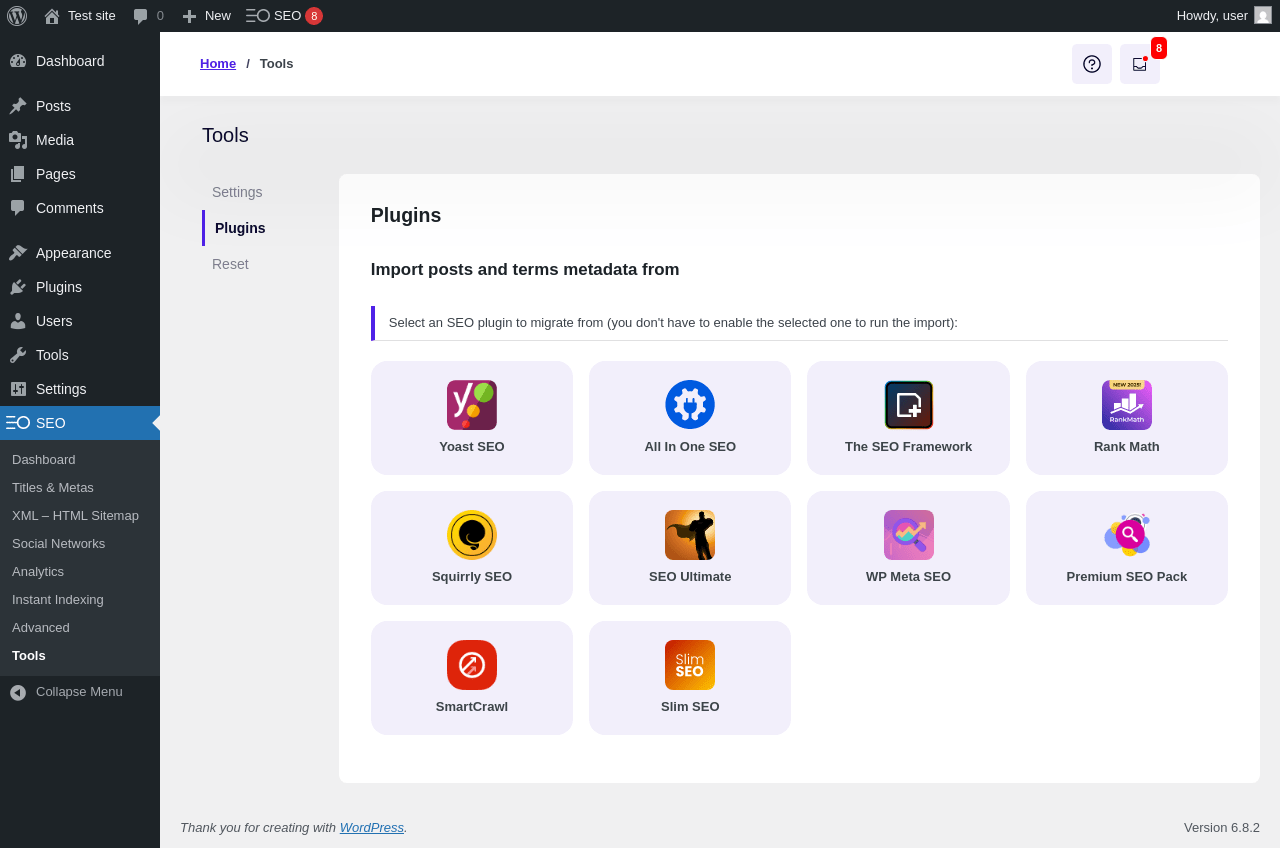This screenshot has width=1280, height=848.
Task: Open Advanced submenu under SEO
Action: coord(41,628)
